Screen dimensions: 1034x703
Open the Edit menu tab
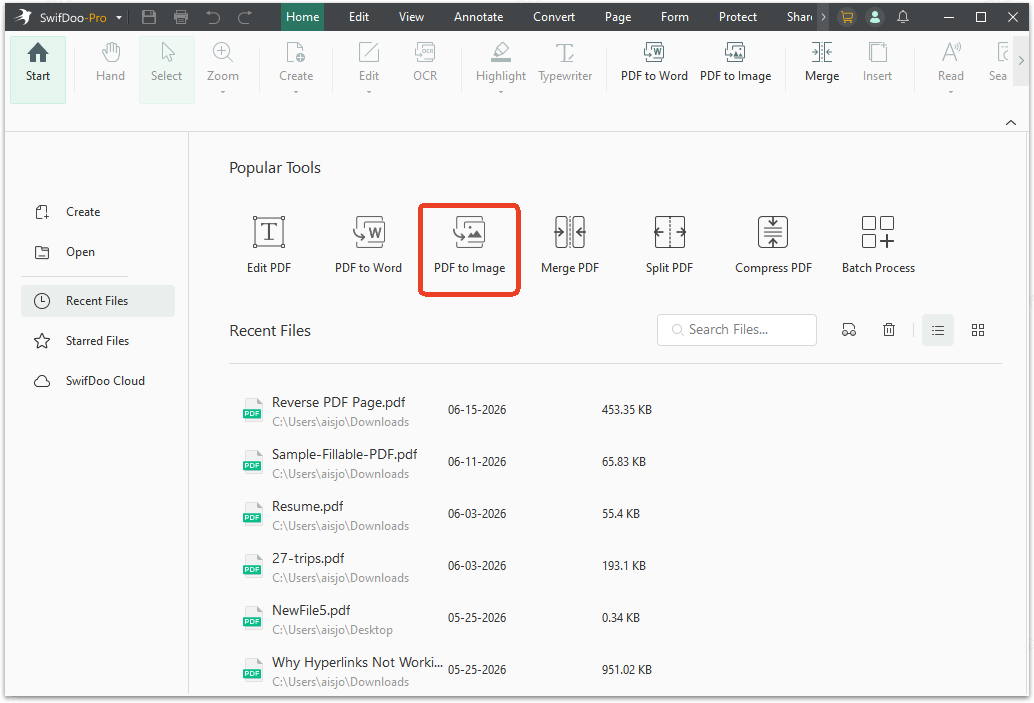359,17
